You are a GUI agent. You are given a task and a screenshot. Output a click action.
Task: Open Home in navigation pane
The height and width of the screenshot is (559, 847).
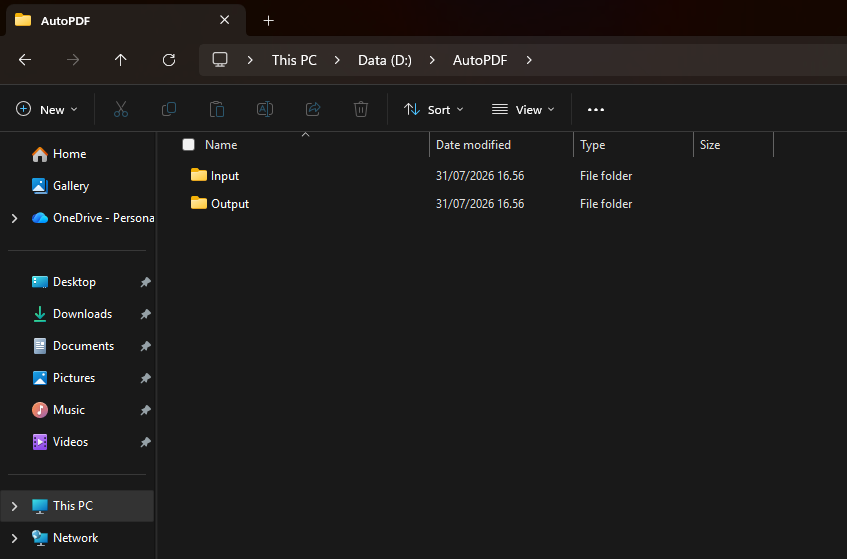[69, 154]
